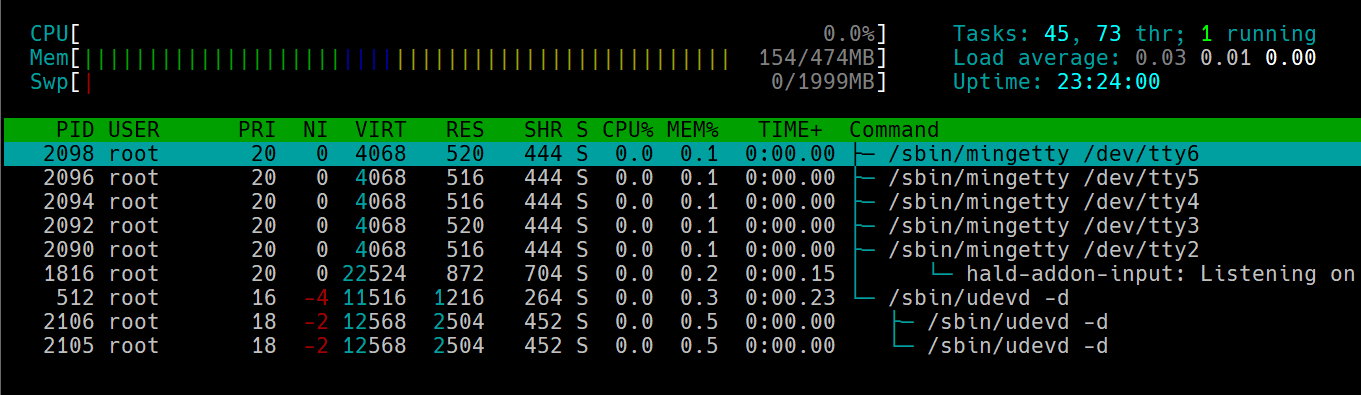
Task: Sort by the SHR column header
Action: pos(543,130)
